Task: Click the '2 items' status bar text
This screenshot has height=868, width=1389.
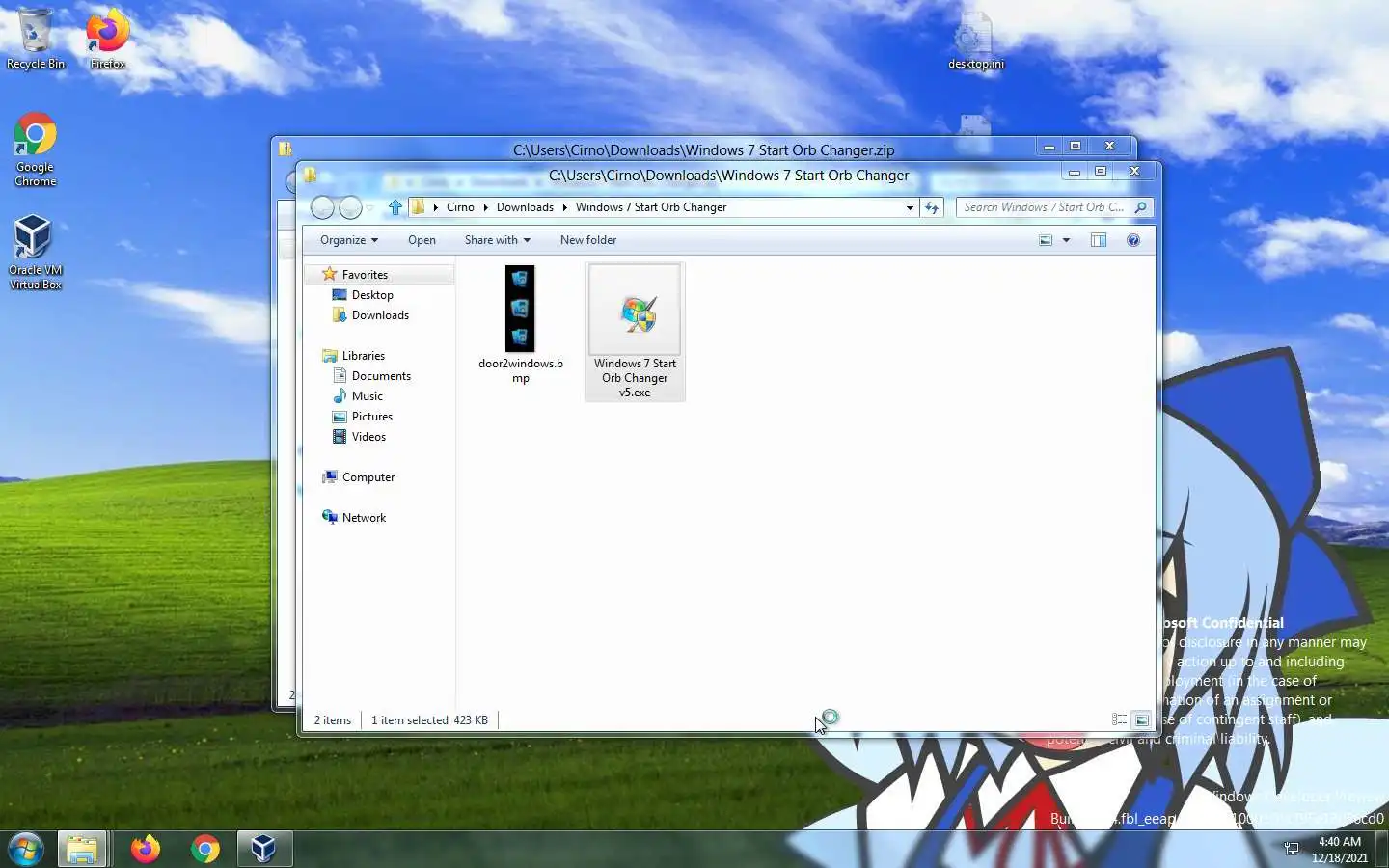Action: pos(333,720)
